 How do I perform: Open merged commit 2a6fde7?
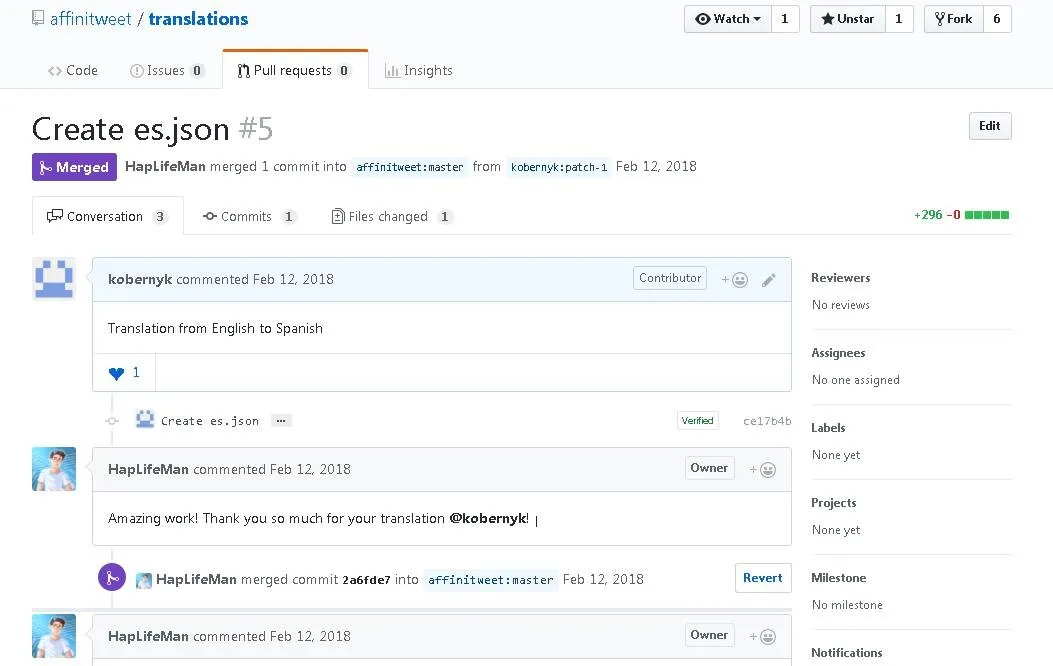coord(366,580)
